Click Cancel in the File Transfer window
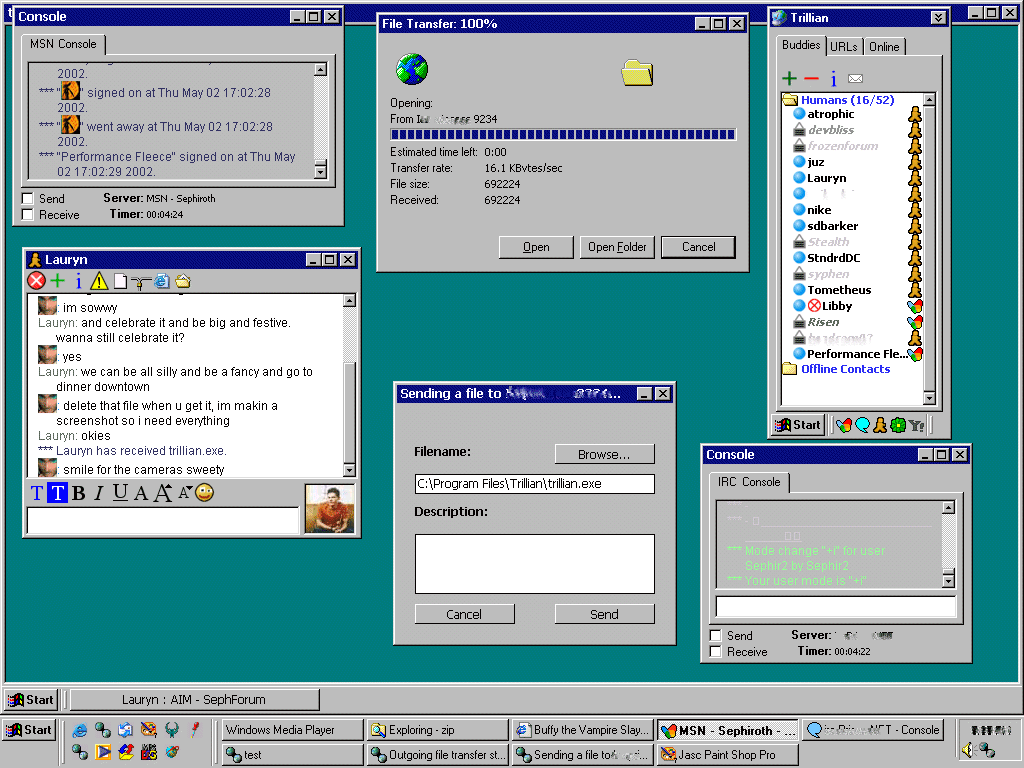Screen dimensions: 1024x768 (x=698, y=247)
